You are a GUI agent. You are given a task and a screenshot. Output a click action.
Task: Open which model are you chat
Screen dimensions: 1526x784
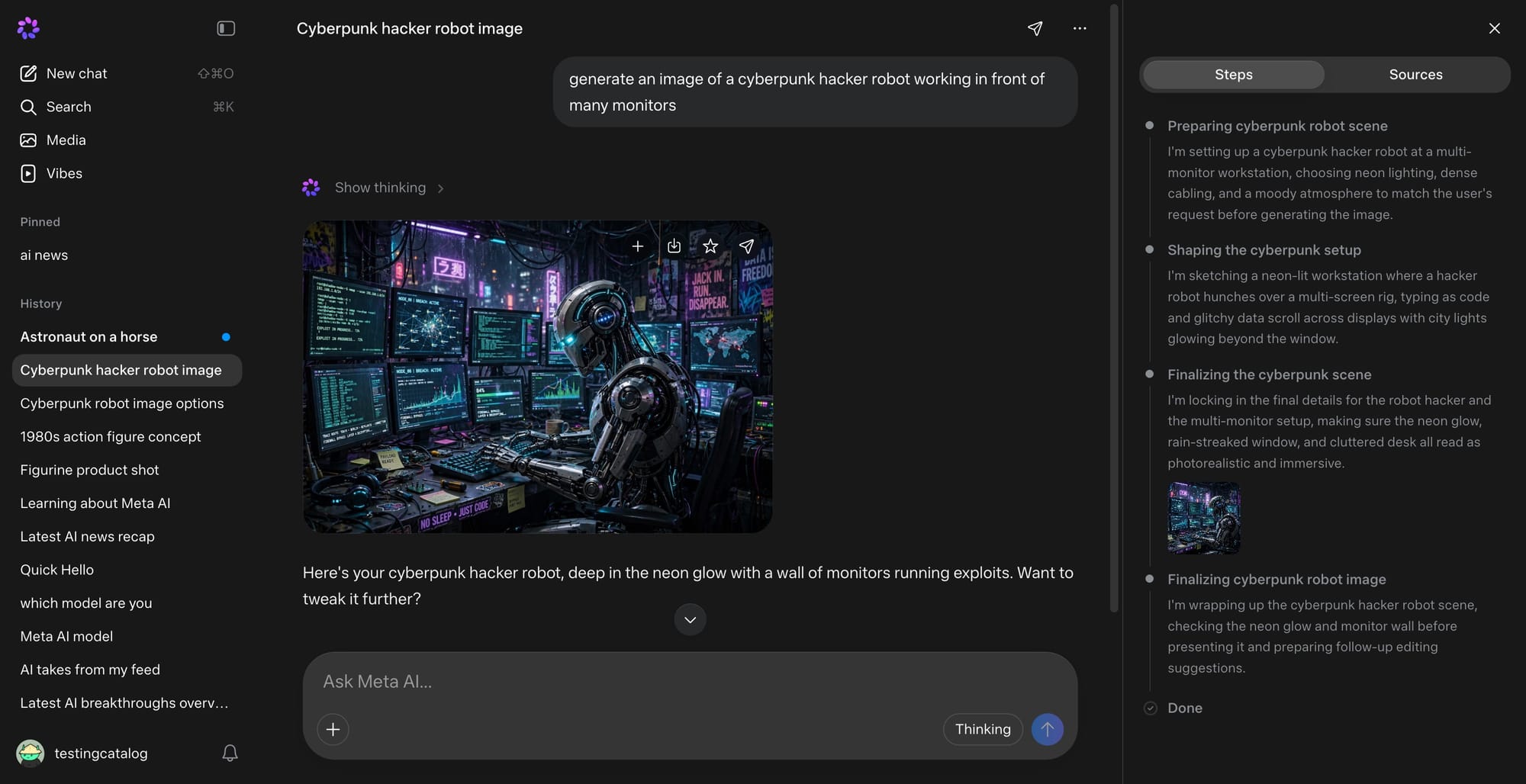(x=127, y=603)
